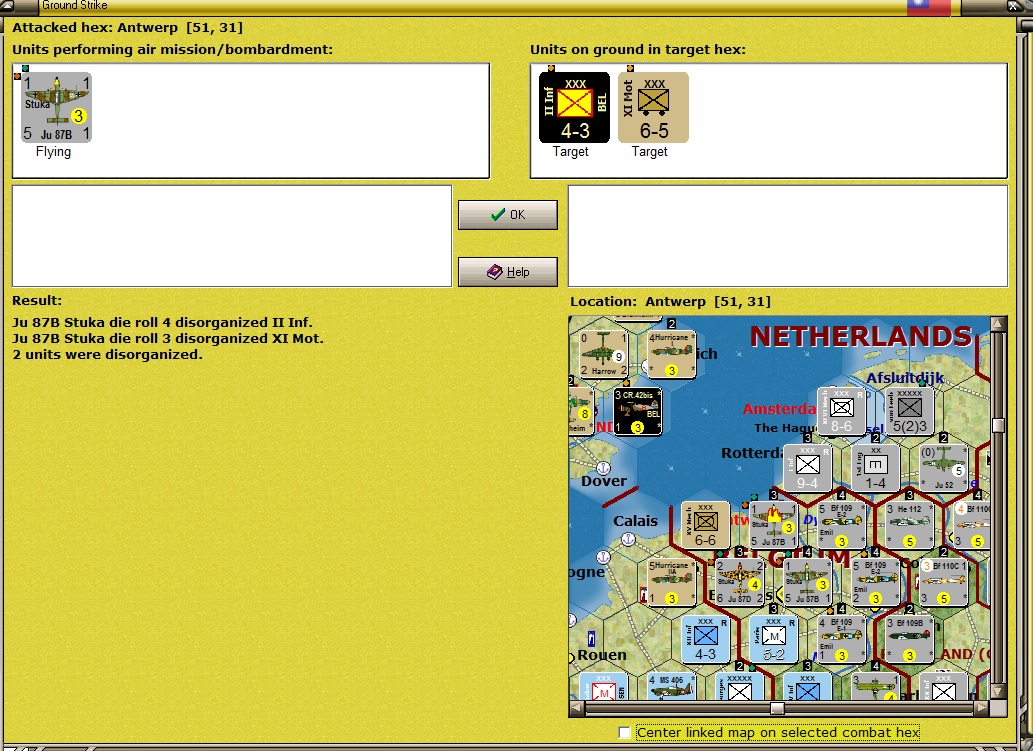
Task: Click the map's horizontal scrollbar right arrow
Action: tap(982, 708)
